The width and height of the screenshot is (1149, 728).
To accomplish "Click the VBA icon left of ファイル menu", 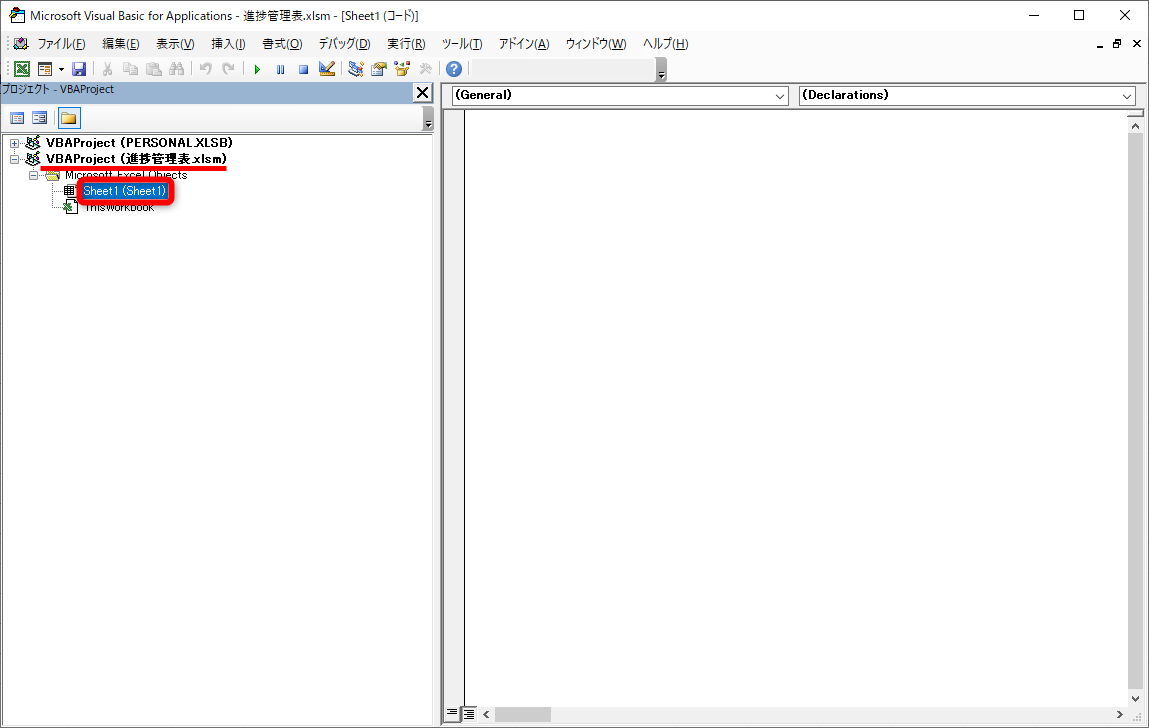I will [x=21, y=44].
